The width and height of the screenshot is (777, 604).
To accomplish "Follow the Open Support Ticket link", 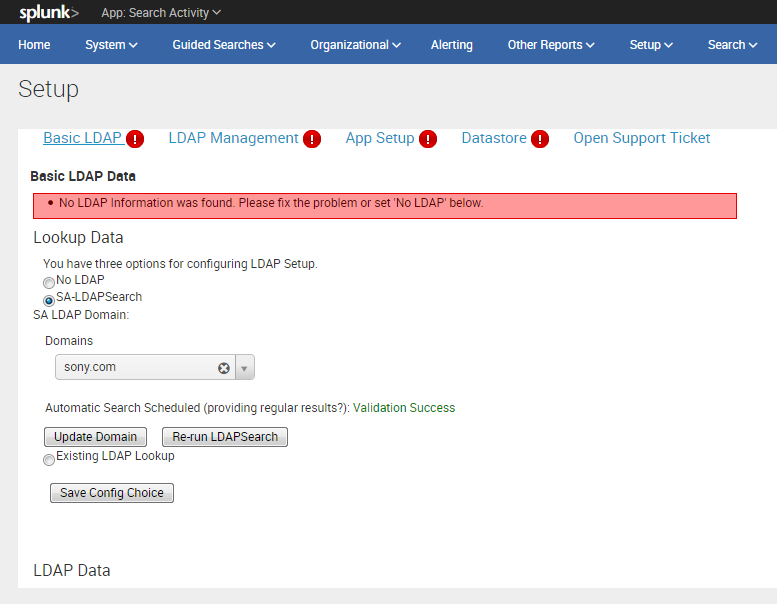I will click(x=641, y=138).
